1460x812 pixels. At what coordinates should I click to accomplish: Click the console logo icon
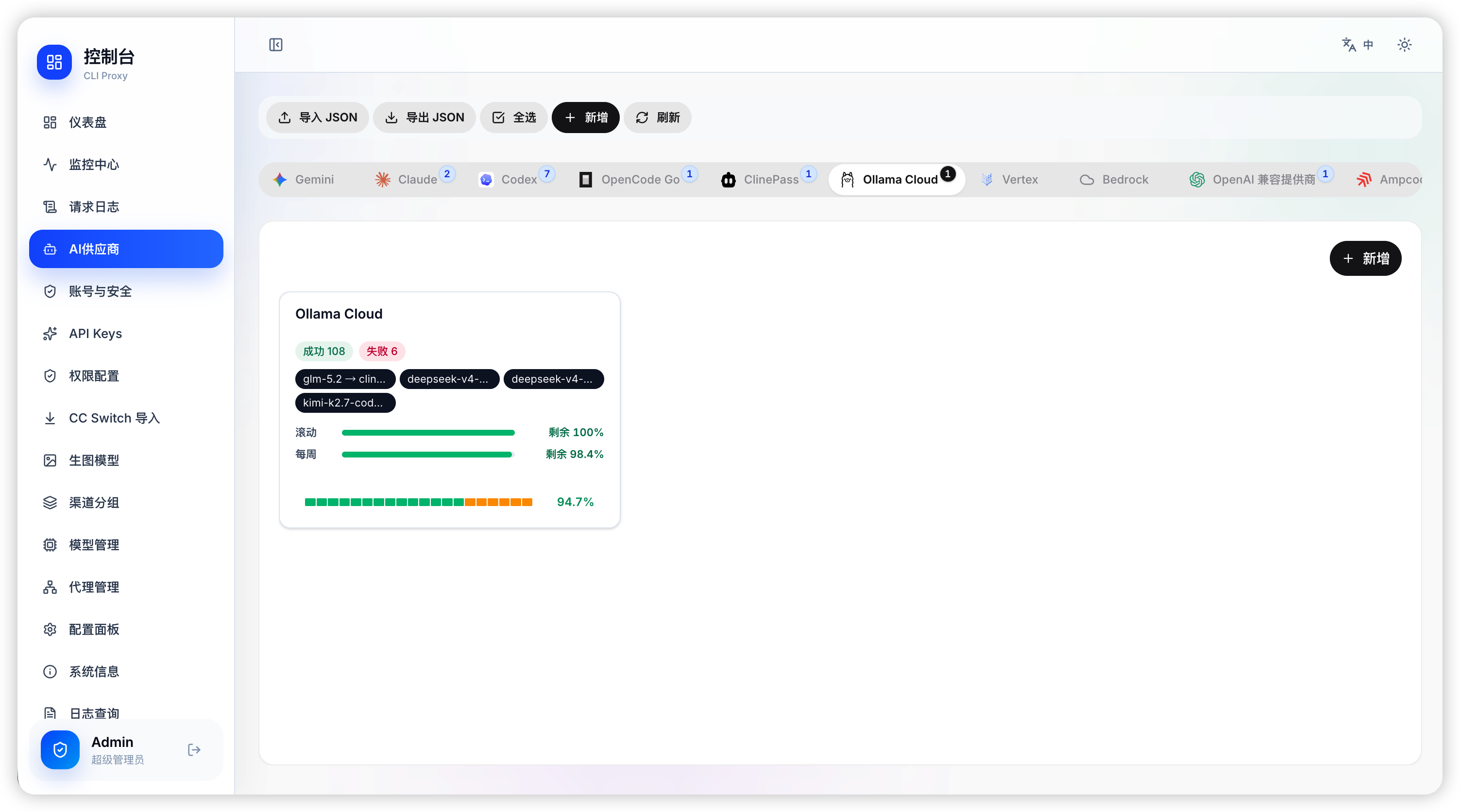click(54, 62)
